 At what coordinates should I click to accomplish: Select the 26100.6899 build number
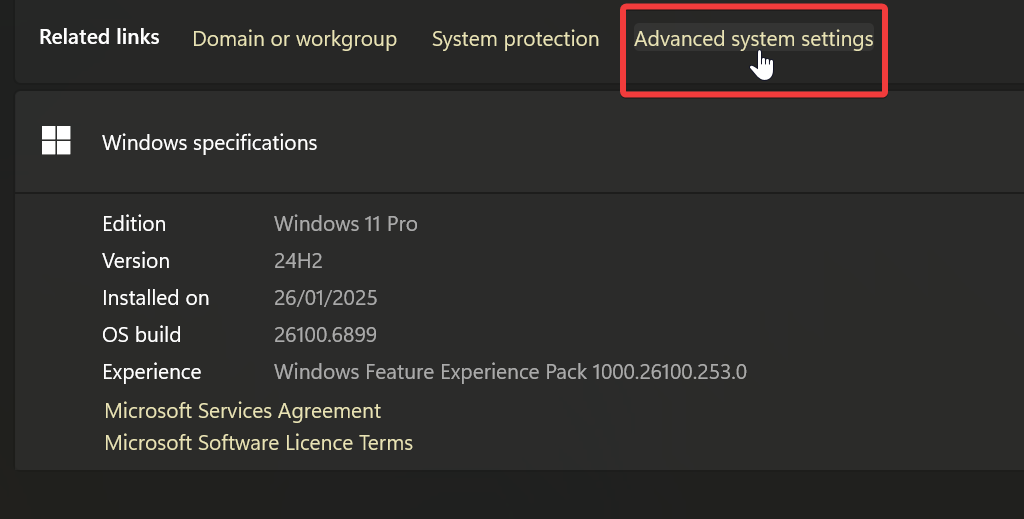(x=325, y=335)
